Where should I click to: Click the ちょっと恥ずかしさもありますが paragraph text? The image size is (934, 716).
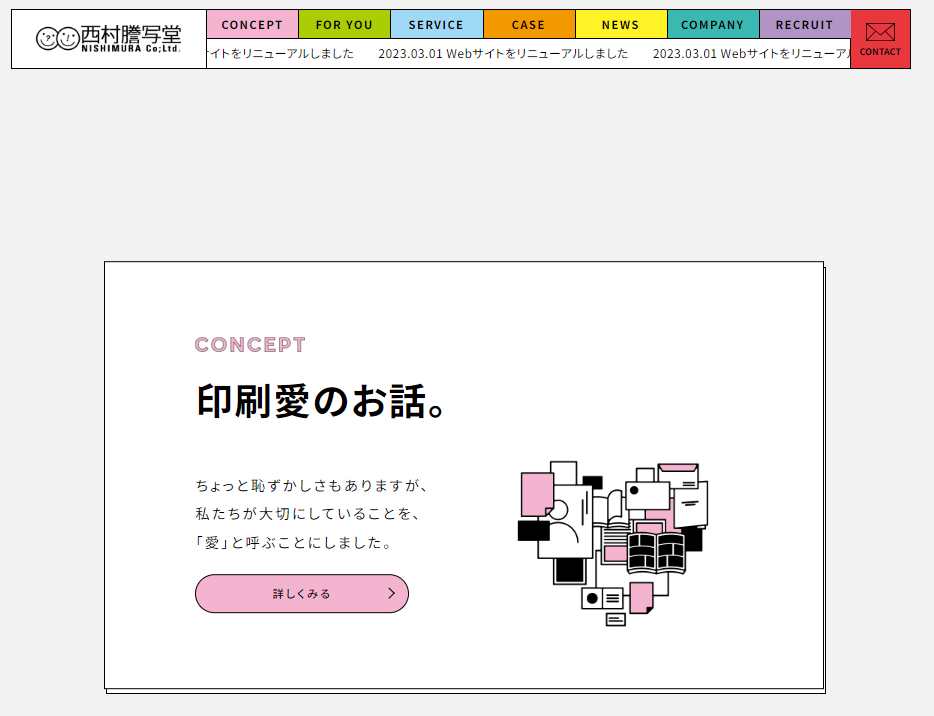coord(312,486)
